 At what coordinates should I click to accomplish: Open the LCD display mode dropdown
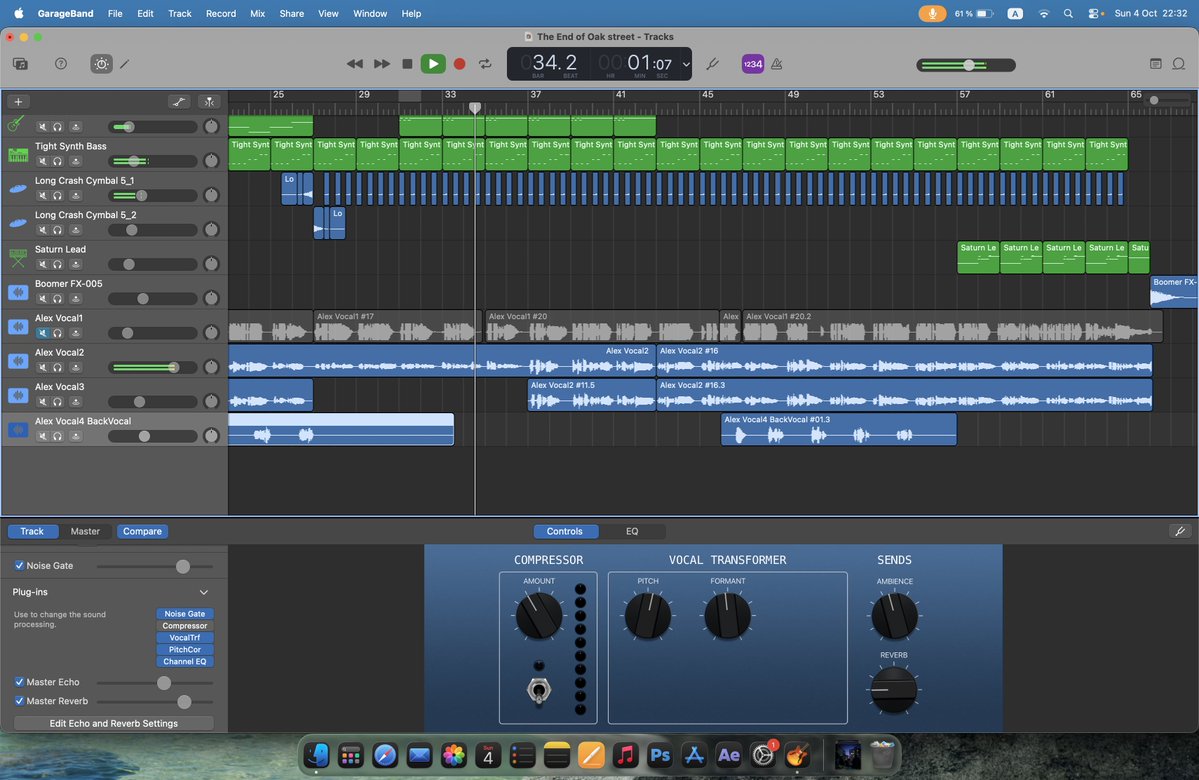[686, 64]
